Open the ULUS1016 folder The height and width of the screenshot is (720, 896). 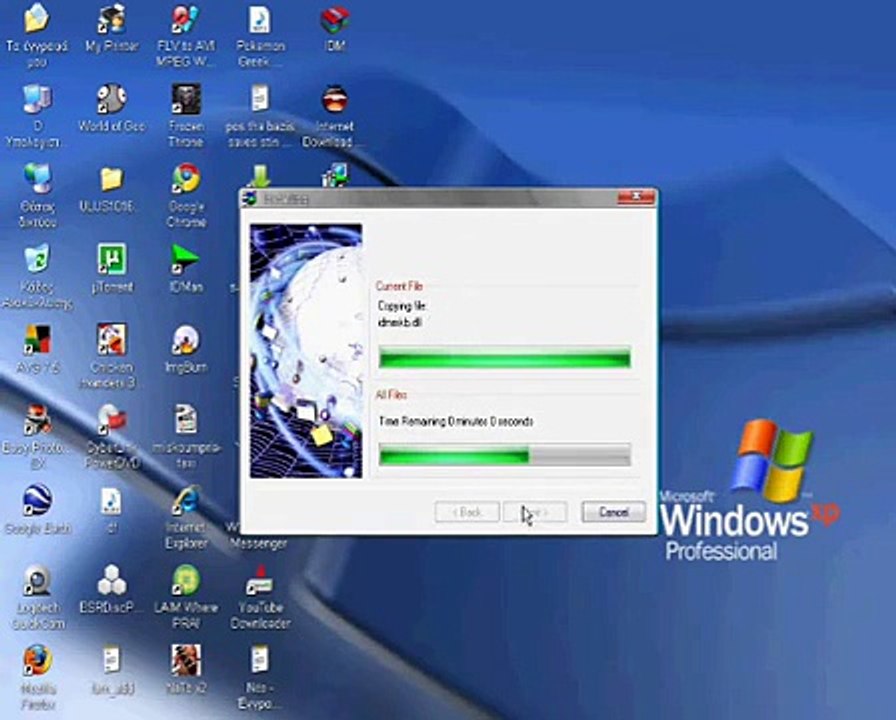111,179
